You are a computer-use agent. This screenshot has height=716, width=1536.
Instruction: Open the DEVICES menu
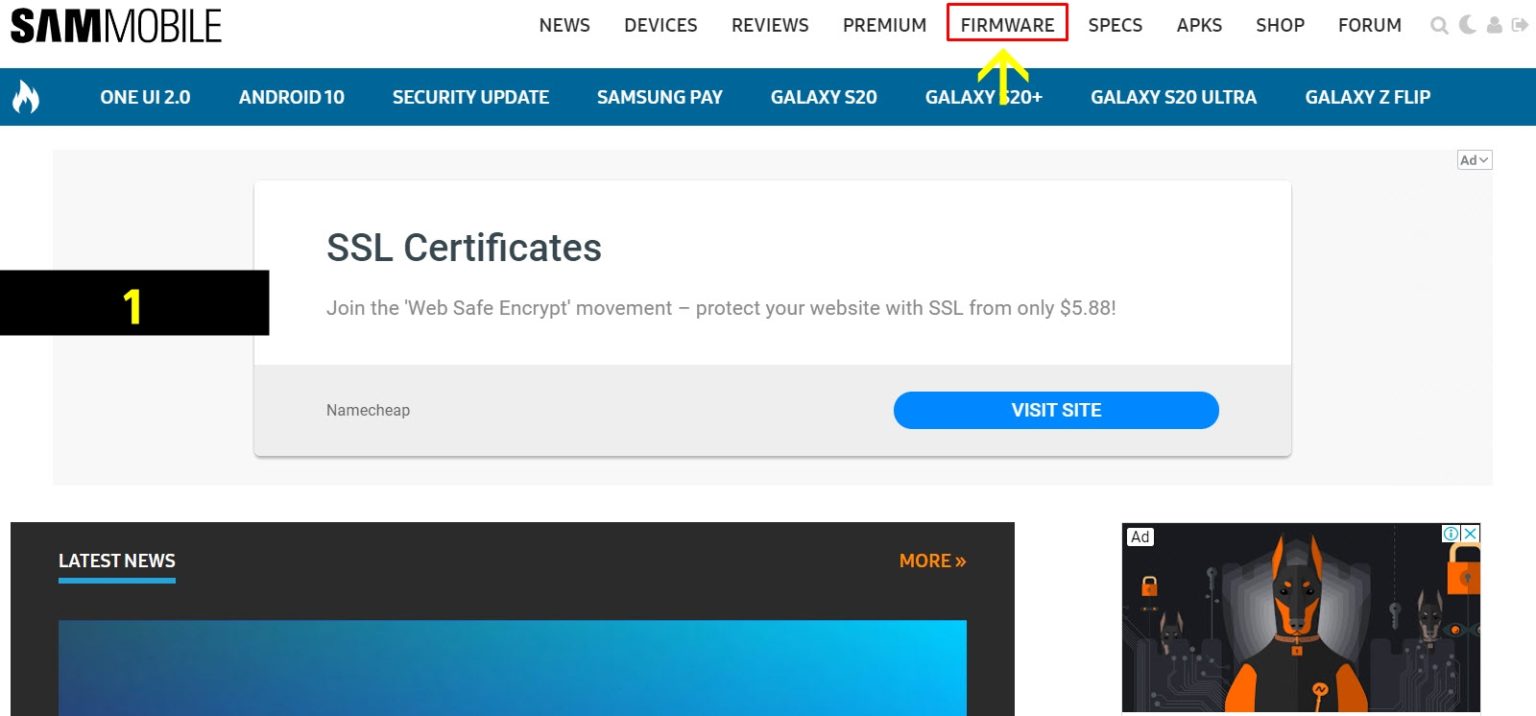coord(661,25)
